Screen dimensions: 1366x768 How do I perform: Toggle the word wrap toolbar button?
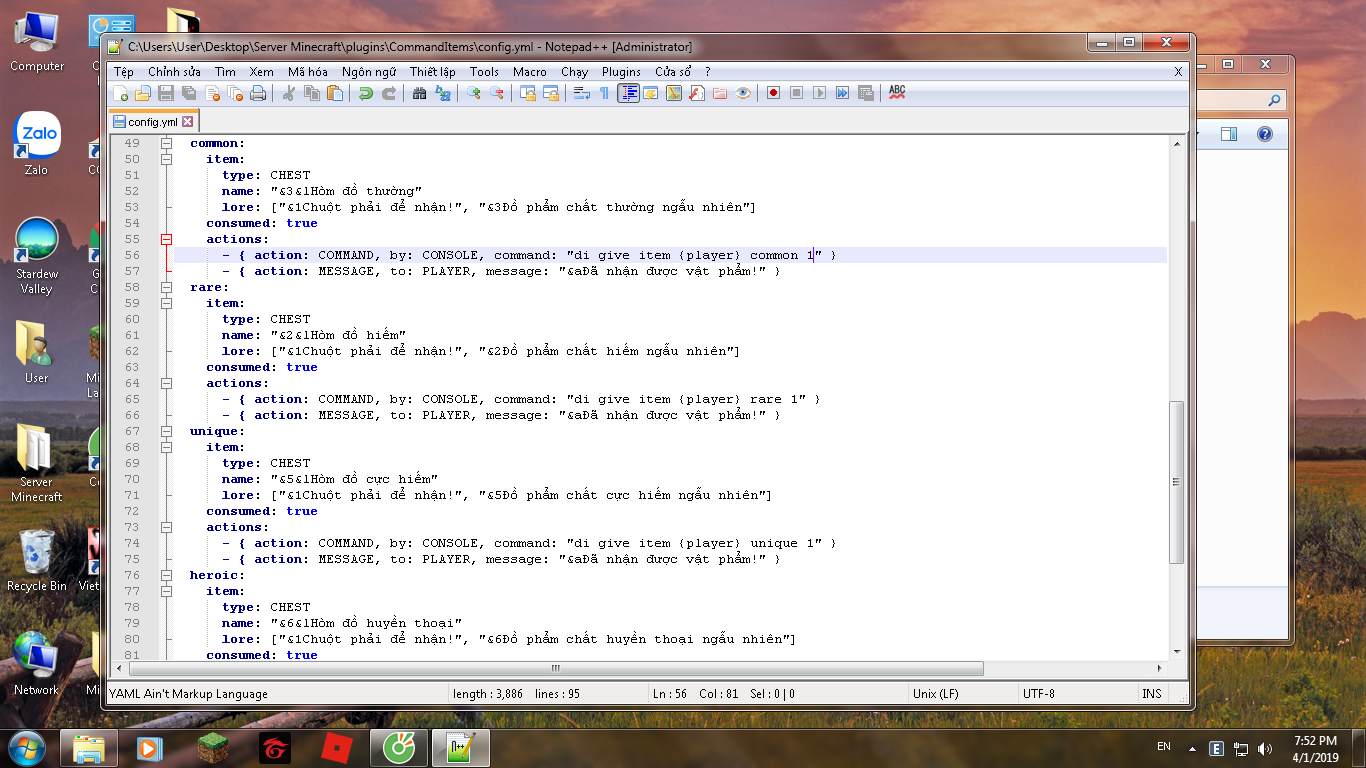click(581, 93)
